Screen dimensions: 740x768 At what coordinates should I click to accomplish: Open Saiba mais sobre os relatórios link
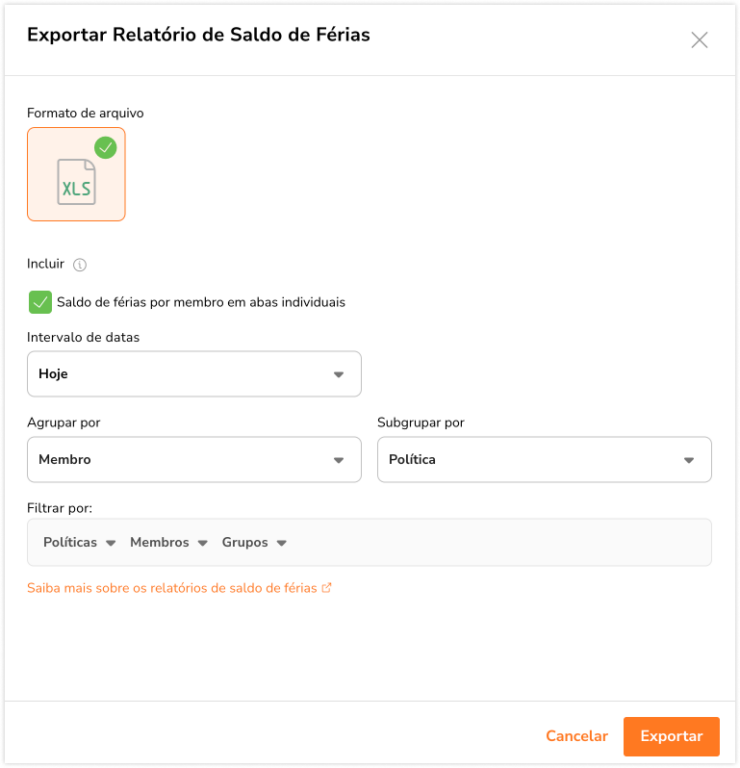(x=172, y=588)
